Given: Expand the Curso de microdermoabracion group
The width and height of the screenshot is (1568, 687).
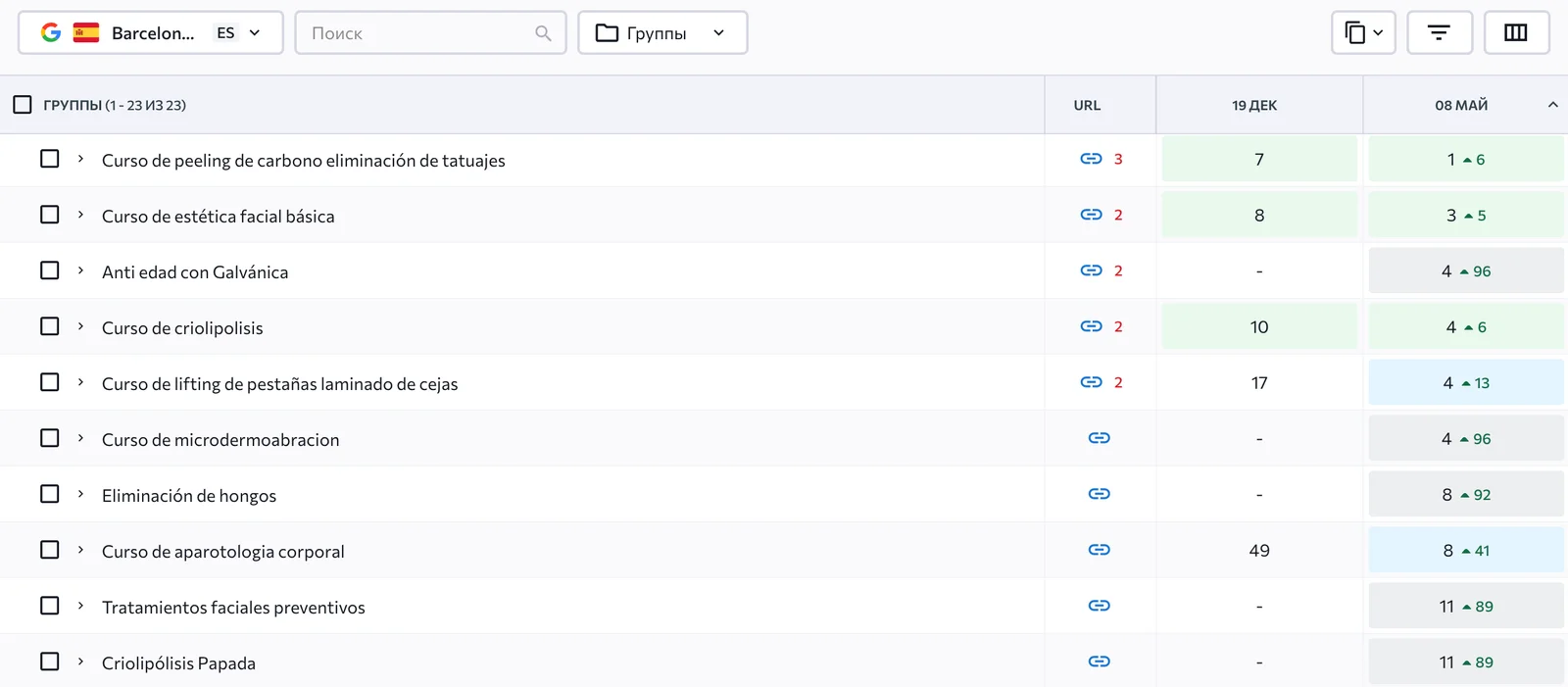Looking at the screenshot, I should coord(80,438).
